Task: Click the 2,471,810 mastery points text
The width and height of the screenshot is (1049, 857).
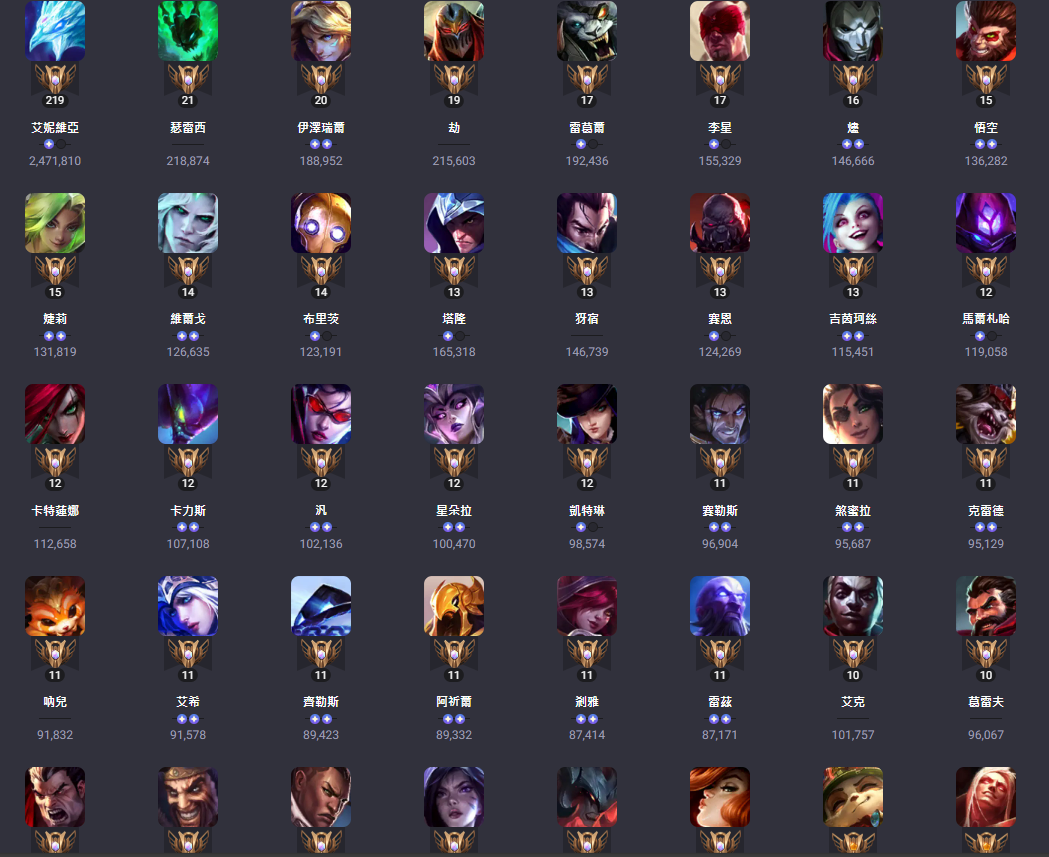Action: click(x=55, y=161)
